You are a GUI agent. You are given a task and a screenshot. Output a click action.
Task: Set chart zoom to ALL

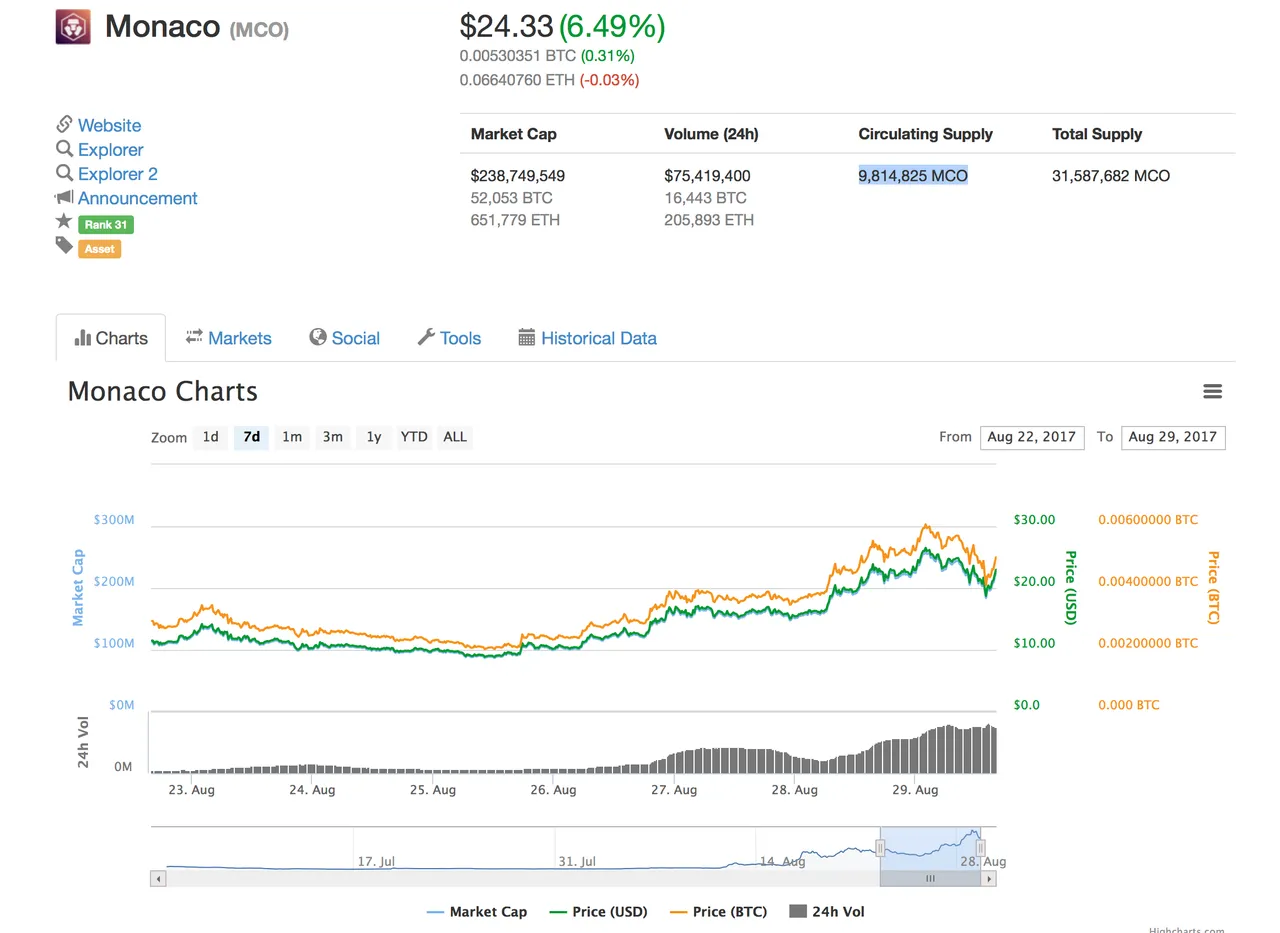click(x=455, y=437)
